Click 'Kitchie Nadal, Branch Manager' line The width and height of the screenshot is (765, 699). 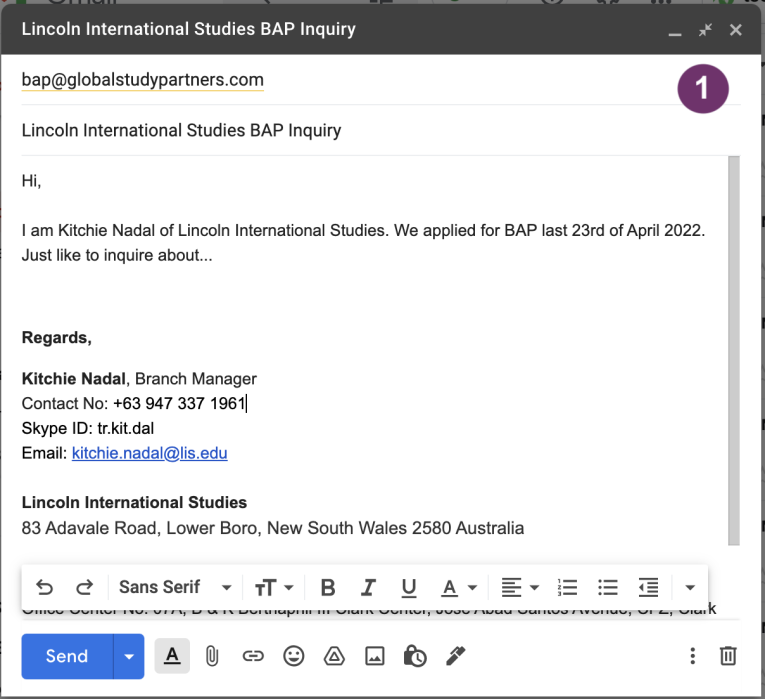click(x=139, y=379)
